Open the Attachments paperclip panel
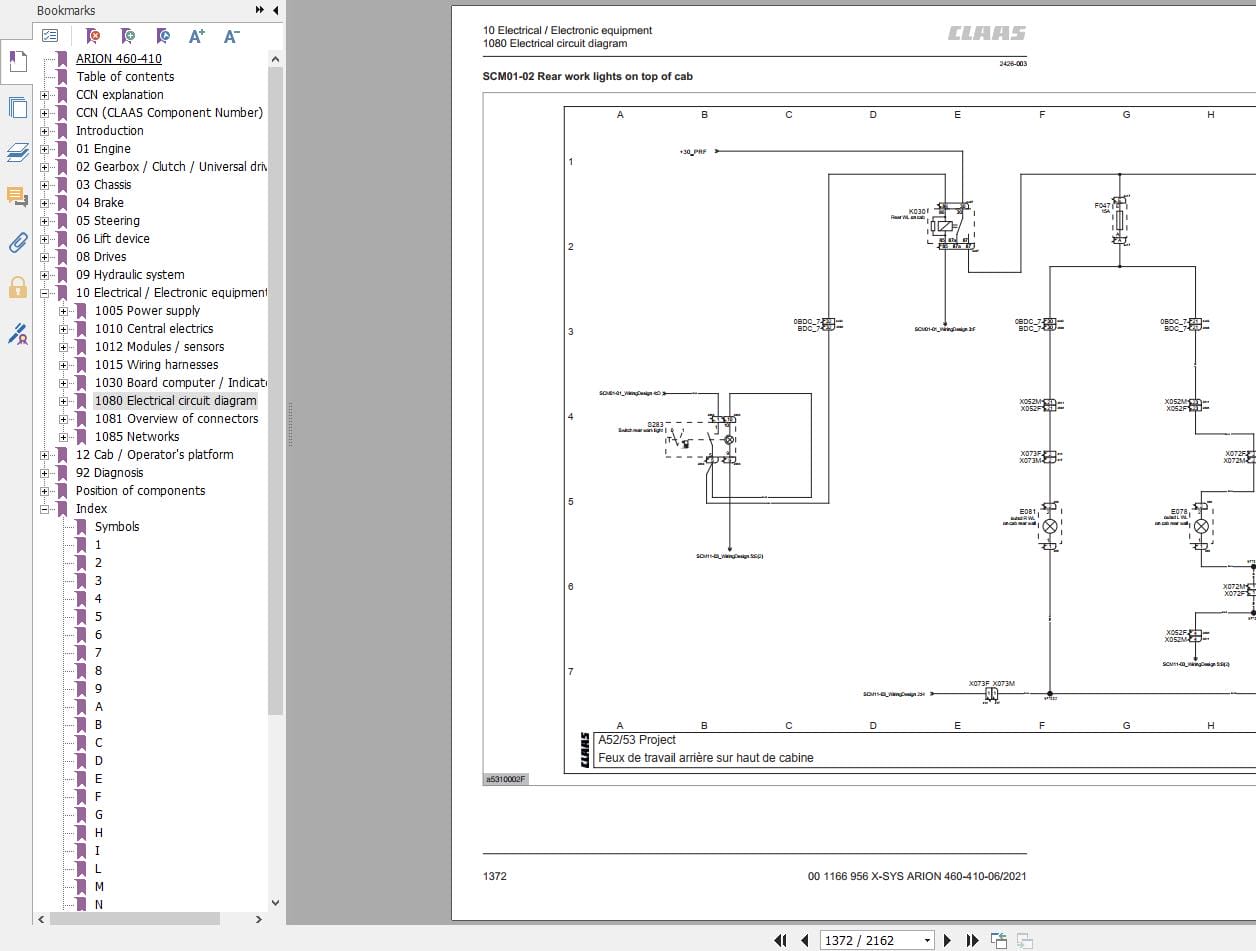Image resolution: width=1256 pixels, height=951 pixels. 17,242
